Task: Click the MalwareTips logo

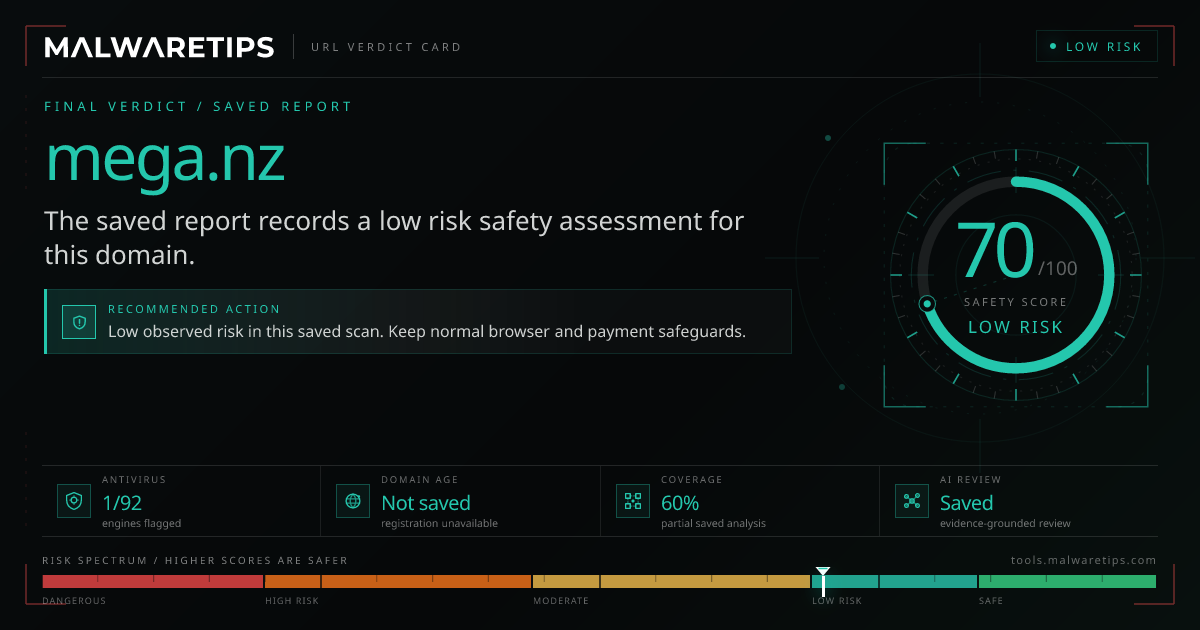Action: 159,47
